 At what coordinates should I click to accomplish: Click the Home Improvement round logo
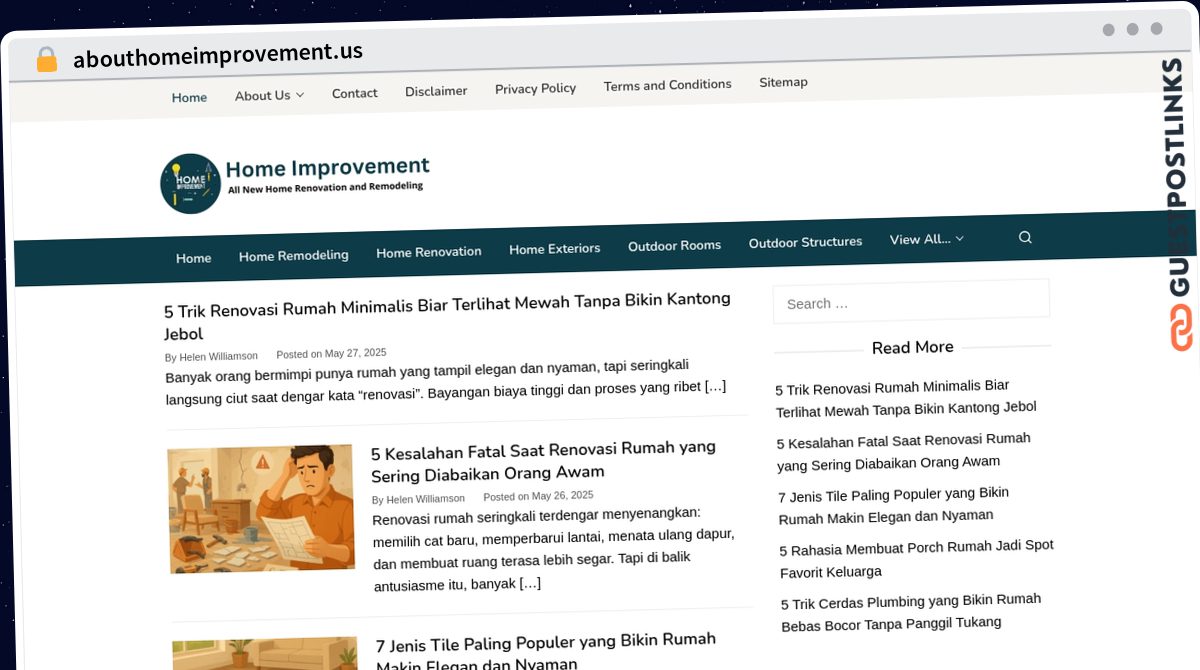pos(190,183)
